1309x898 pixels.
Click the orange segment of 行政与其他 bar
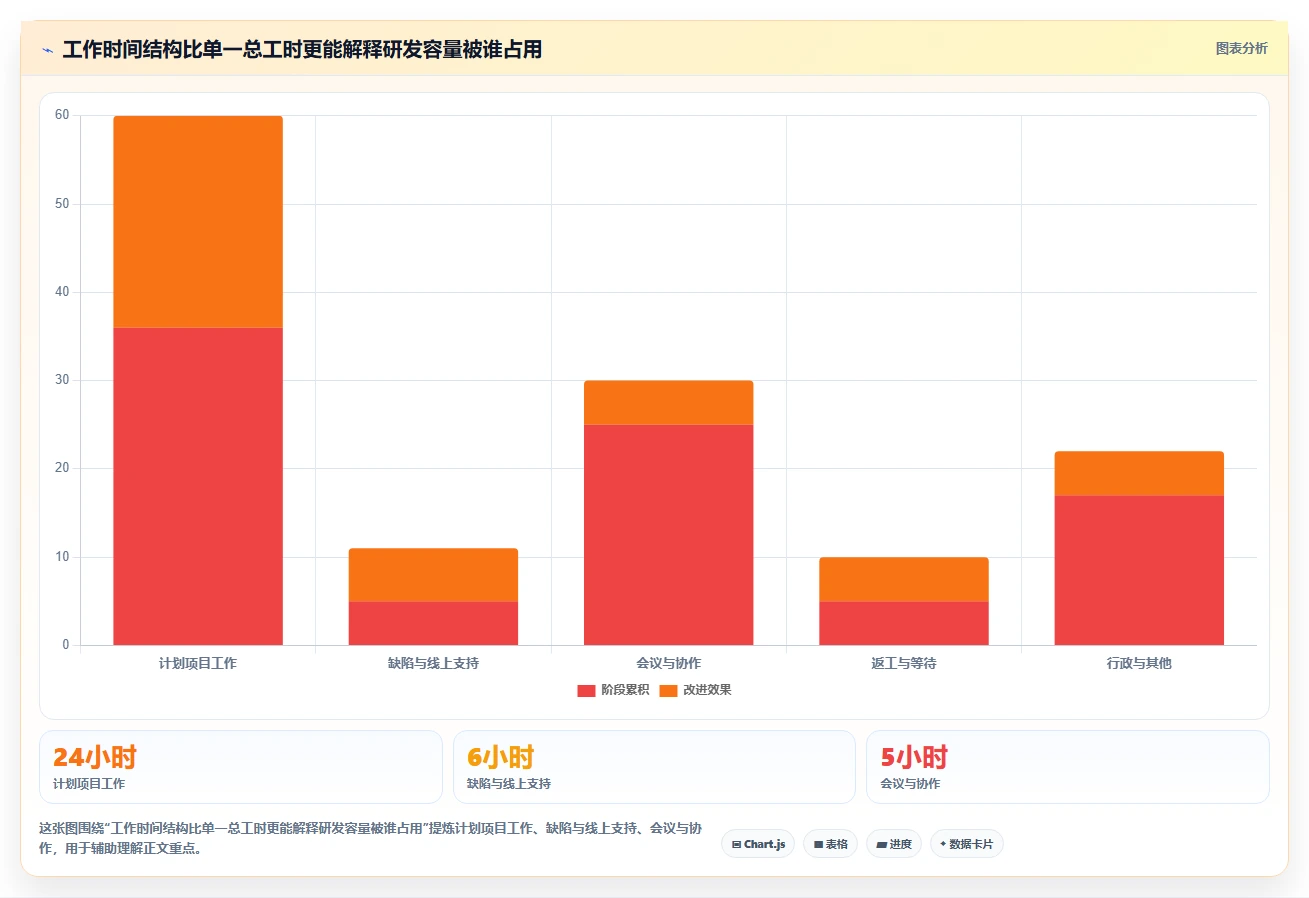coord(1139,473)
